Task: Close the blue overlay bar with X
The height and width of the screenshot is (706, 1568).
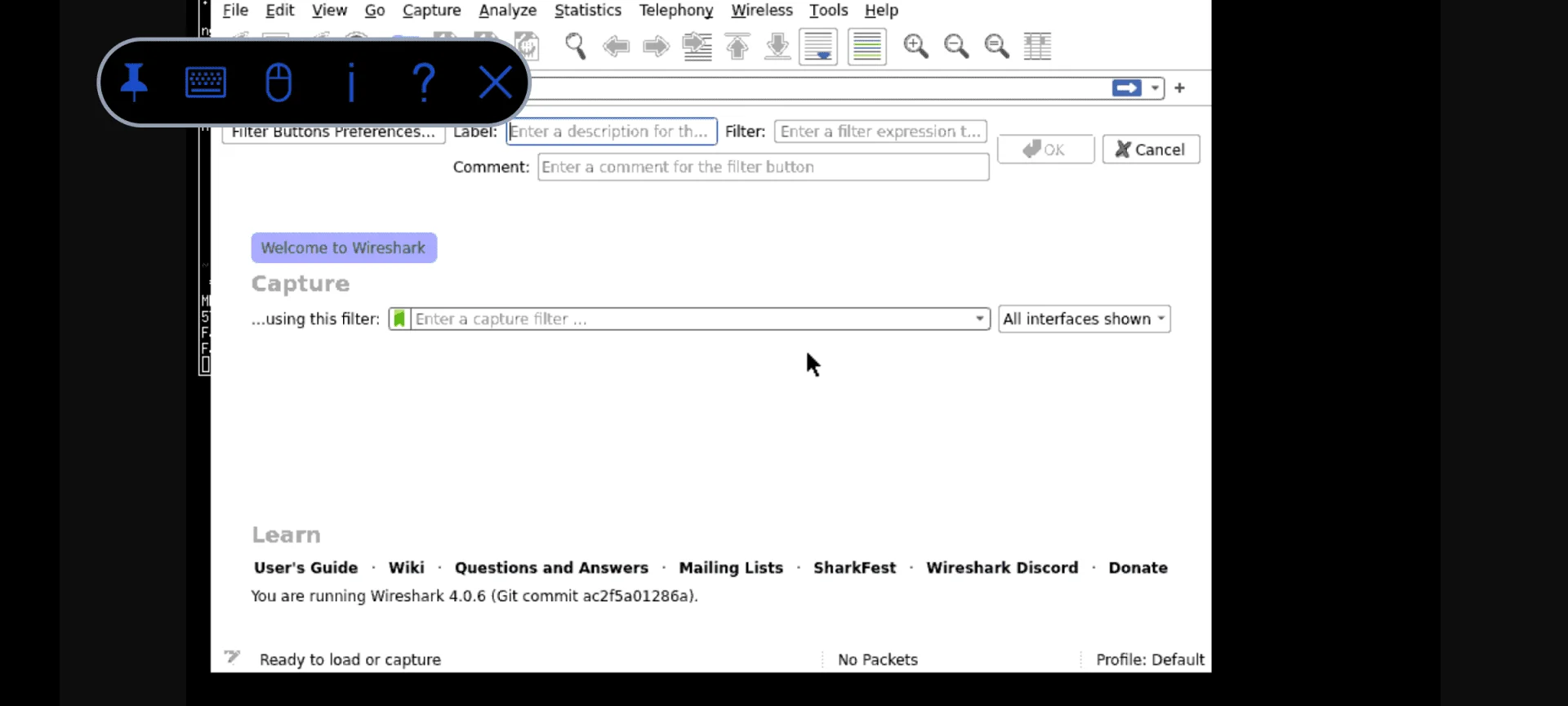Action: 496,83
